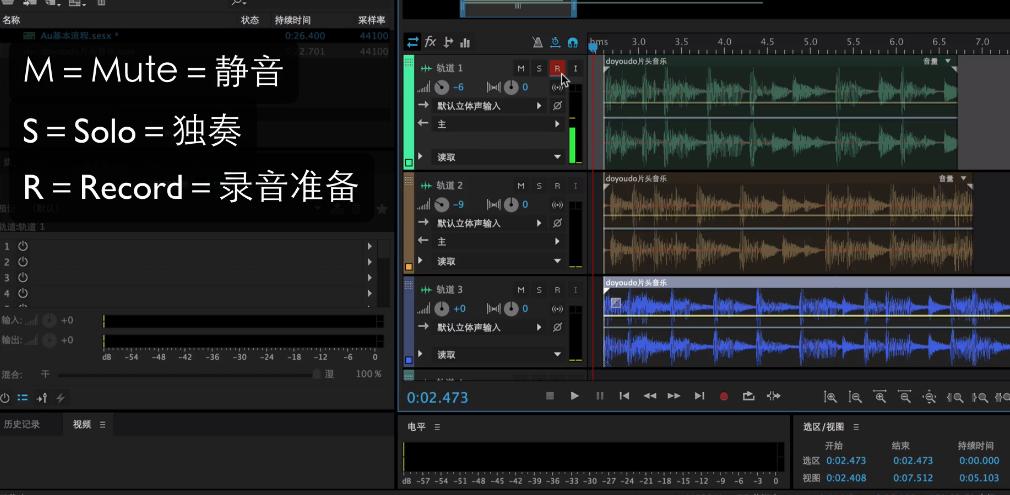The height and width of the screenshot is (495, 1010).
Task: Toggle global clip stretching stopwatch icon
Action: coord(555,43)
